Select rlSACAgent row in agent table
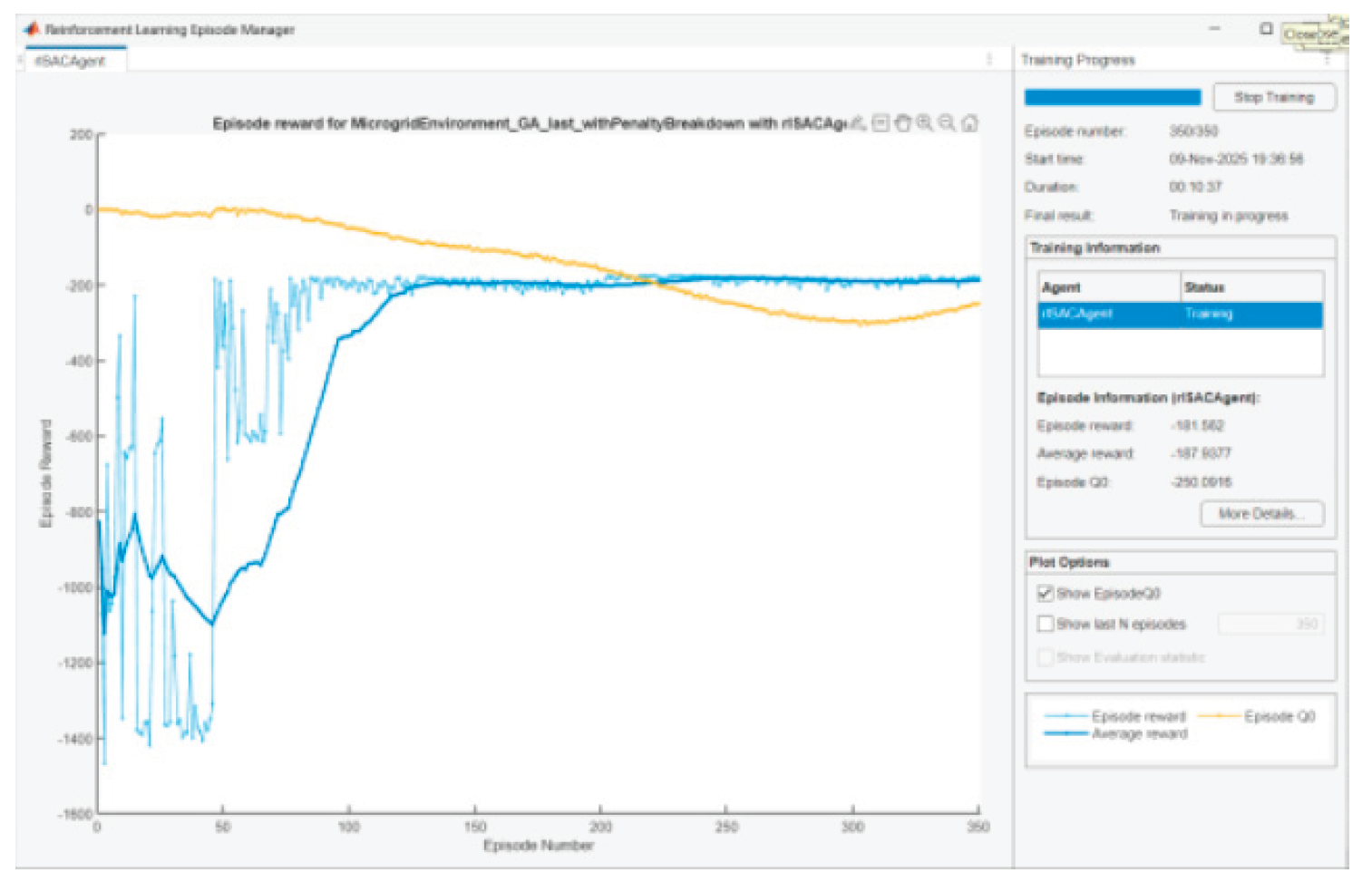Screen dimensions: 1372x892 click(x=1179, y=315)
